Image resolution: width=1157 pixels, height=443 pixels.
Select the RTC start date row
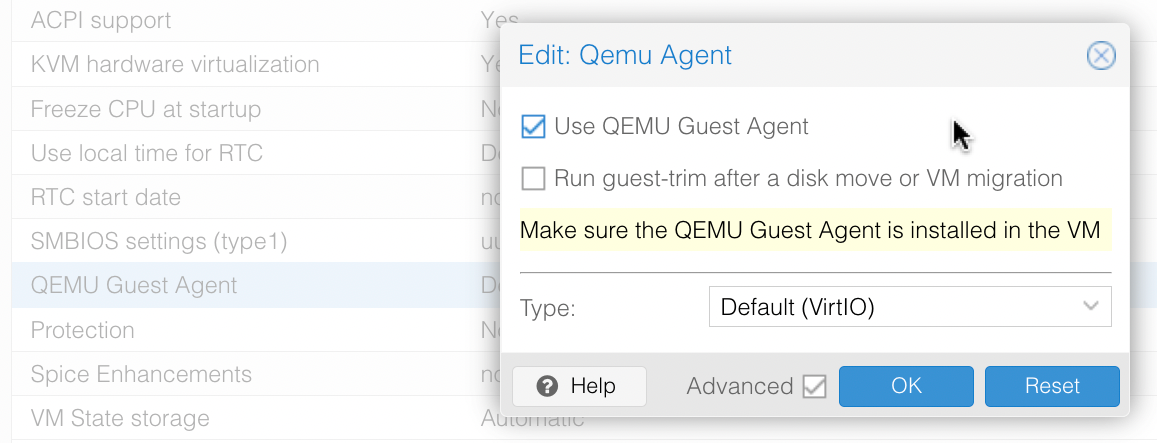(256, 197)
